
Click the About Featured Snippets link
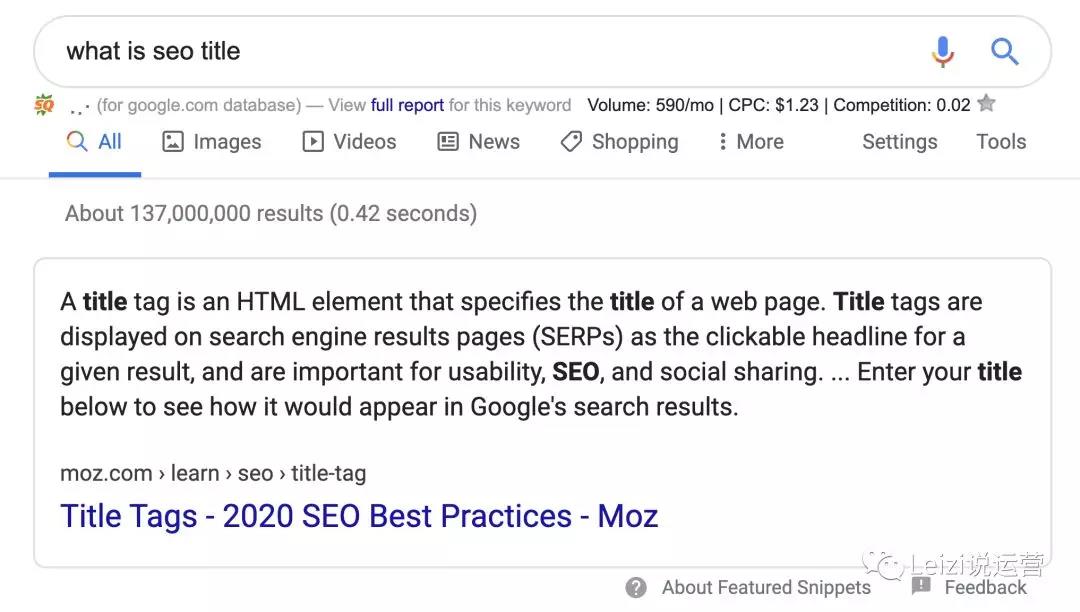[x=766, y=587]
